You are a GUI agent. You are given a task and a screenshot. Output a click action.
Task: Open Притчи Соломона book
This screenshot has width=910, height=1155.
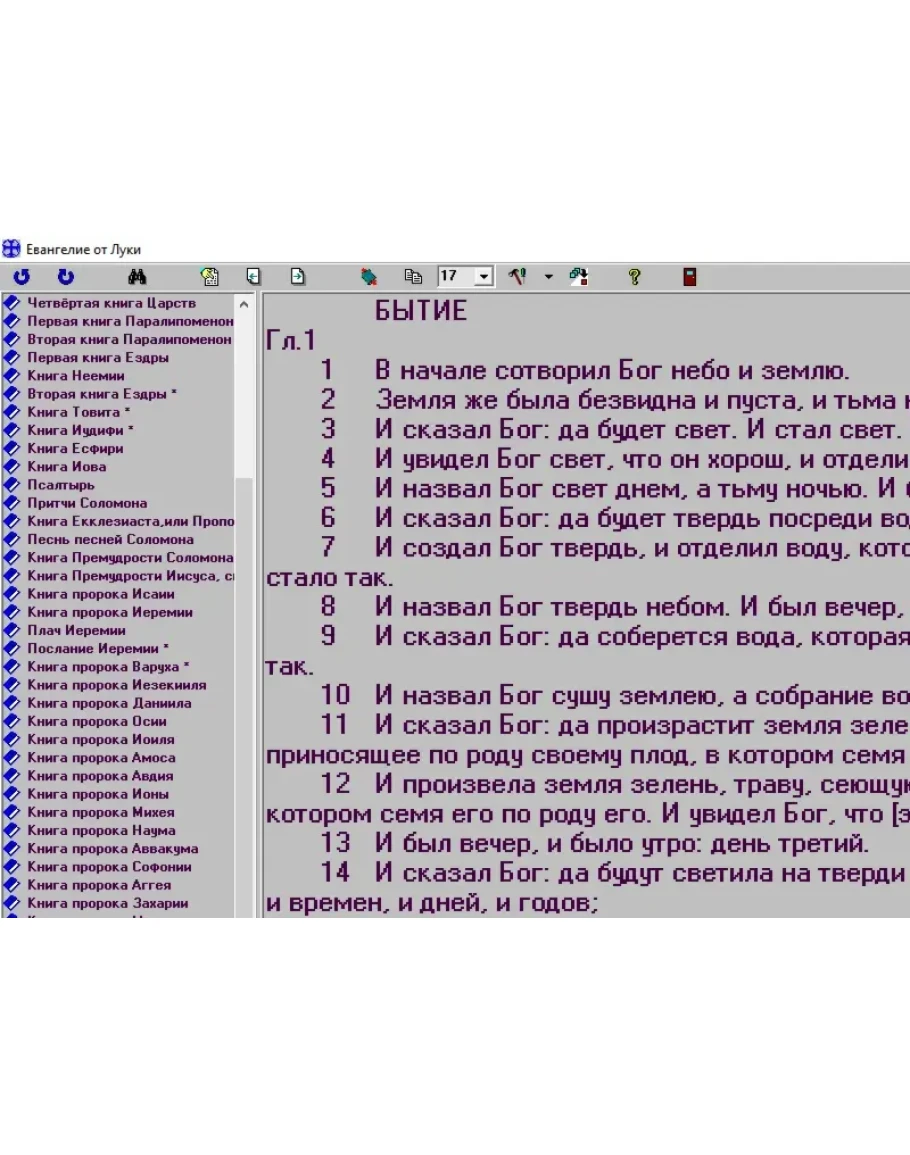click(x=87, y=503)
